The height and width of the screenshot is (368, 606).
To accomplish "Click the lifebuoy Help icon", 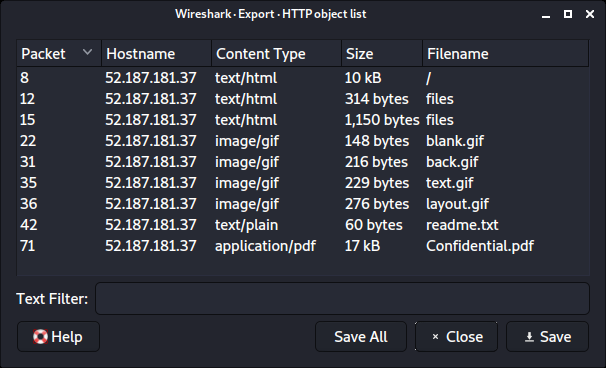I will pyautogui.click(x=40, y=337).
